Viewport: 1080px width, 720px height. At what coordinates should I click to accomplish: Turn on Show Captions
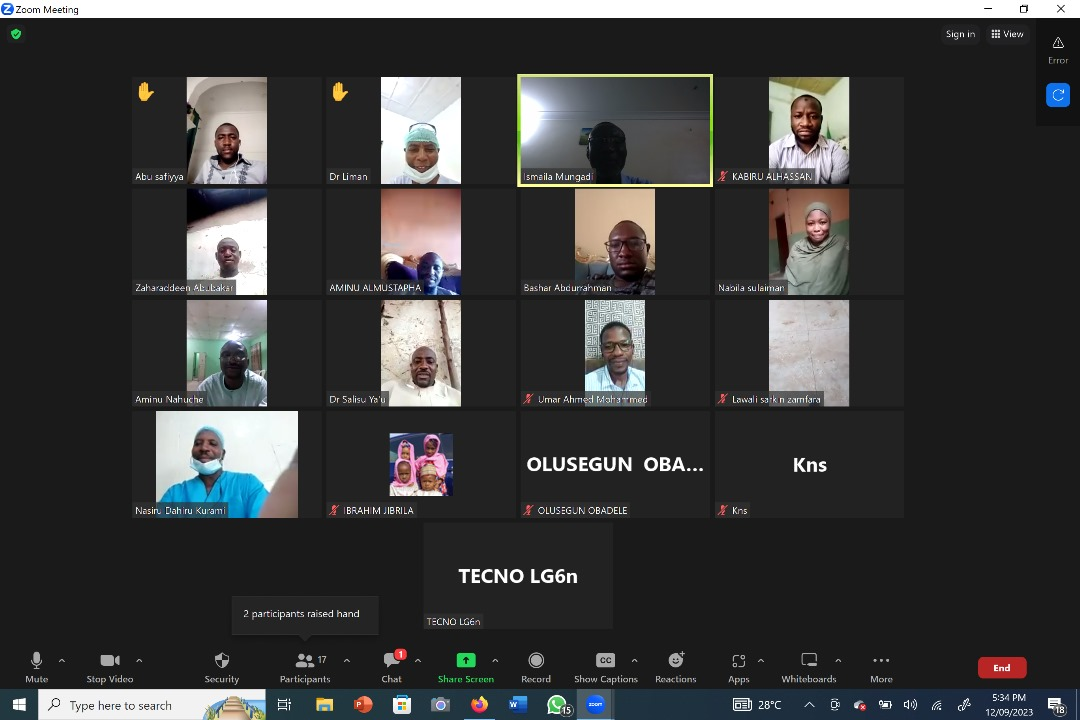point(605,660)
